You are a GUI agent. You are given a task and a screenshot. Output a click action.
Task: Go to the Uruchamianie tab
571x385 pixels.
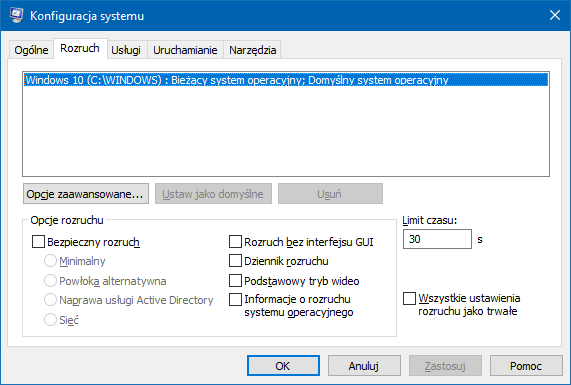[185, 50]
